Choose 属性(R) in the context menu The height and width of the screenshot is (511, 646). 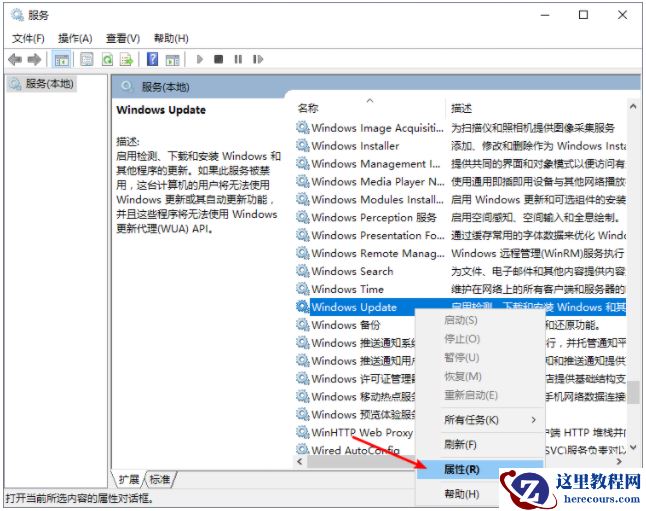480,469
